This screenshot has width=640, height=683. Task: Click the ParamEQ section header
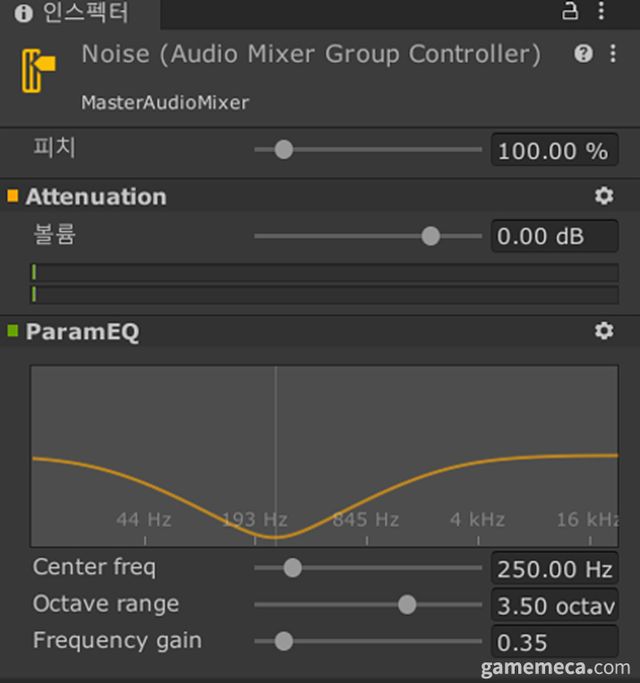82,331
